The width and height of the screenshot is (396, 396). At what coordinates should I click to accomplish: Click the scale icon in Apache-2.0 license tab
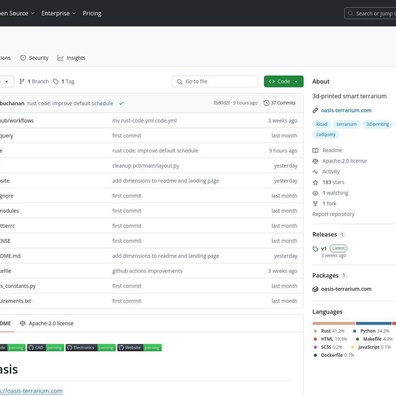click(x=23, y=323)
